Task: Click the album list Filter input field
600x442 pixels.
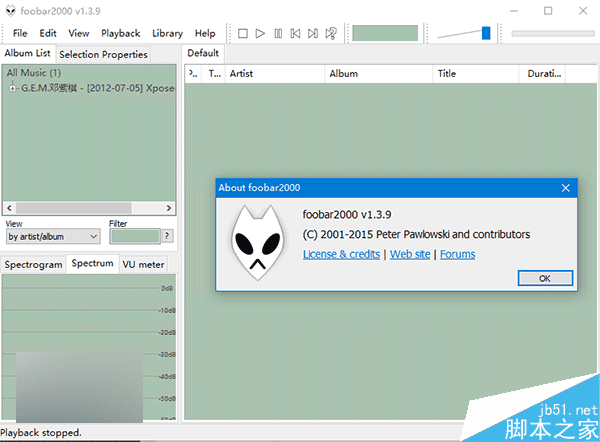Action: tap(135, 236)
